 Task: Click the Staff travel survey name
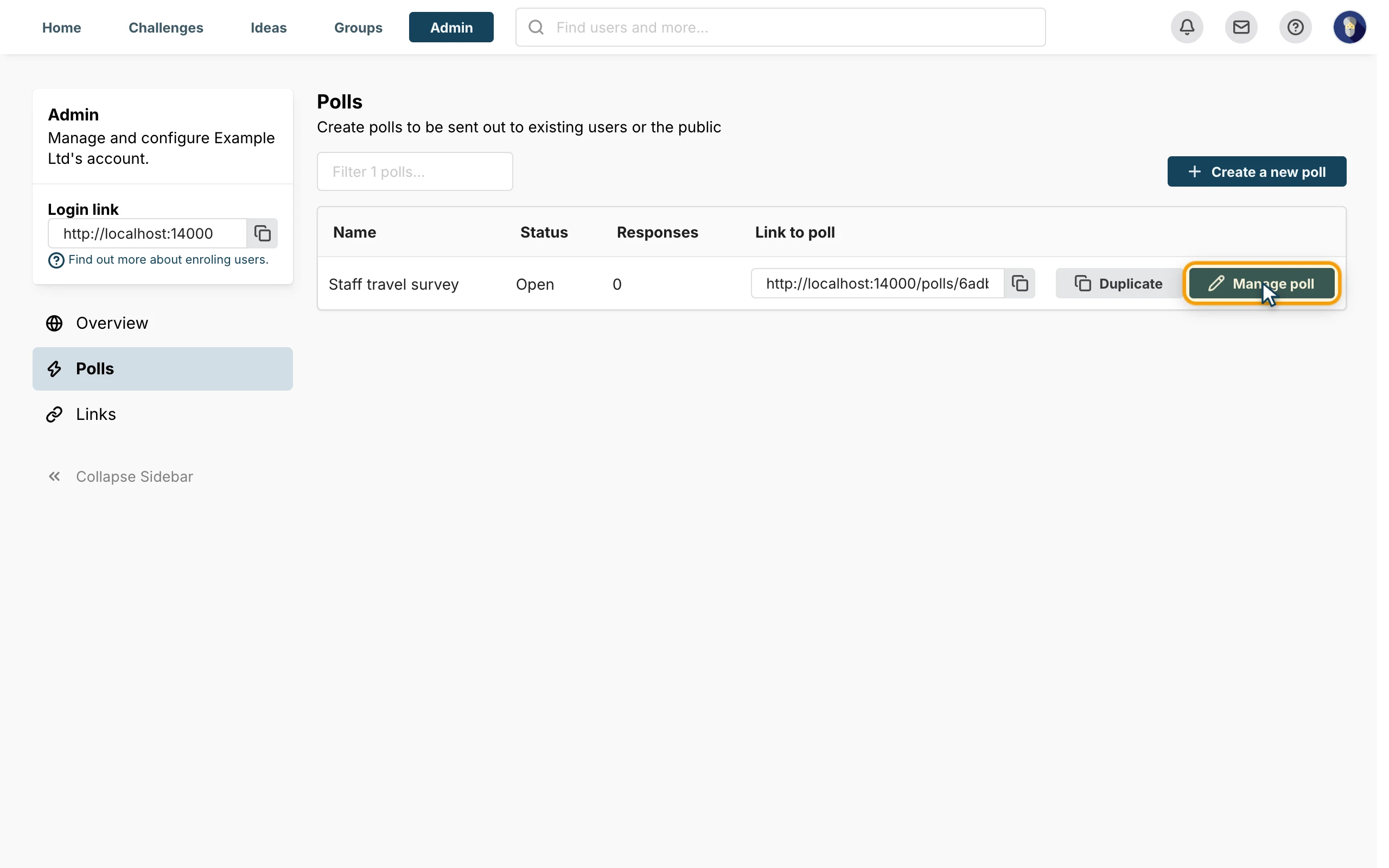click(x=394, y=284)
